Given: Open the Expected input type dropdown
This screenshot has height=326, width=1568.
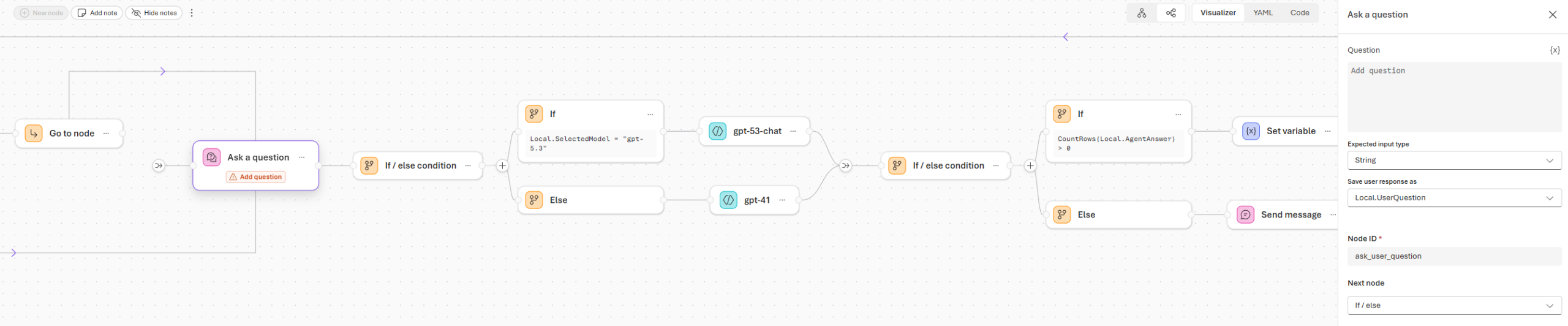Looking at the screenshot, I should [1454, 161].
